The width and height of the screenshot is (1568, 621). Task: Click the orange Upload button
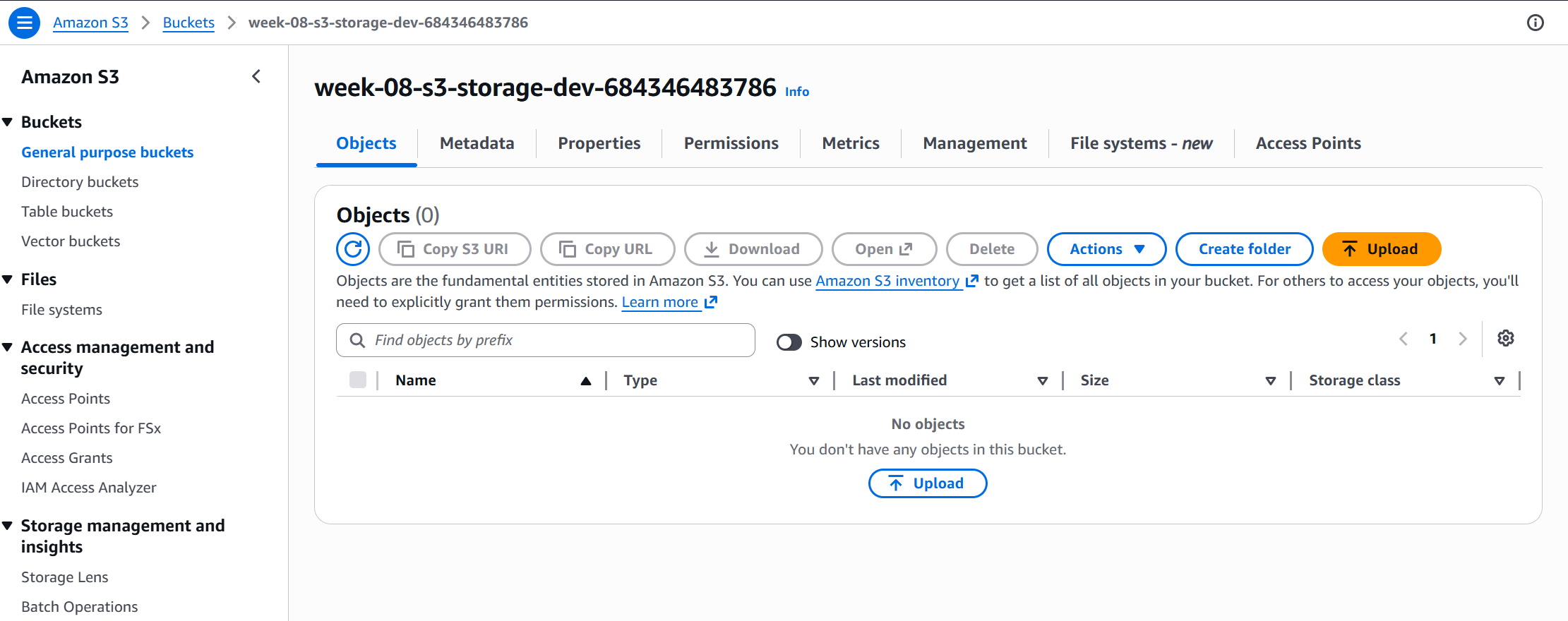tap(1382, 249)
